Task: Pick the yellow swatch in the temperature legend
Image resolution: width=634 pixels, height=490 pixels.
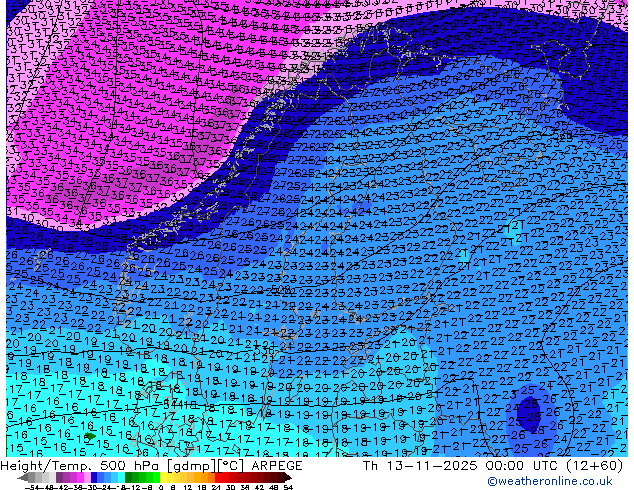Action: (164, 478)
